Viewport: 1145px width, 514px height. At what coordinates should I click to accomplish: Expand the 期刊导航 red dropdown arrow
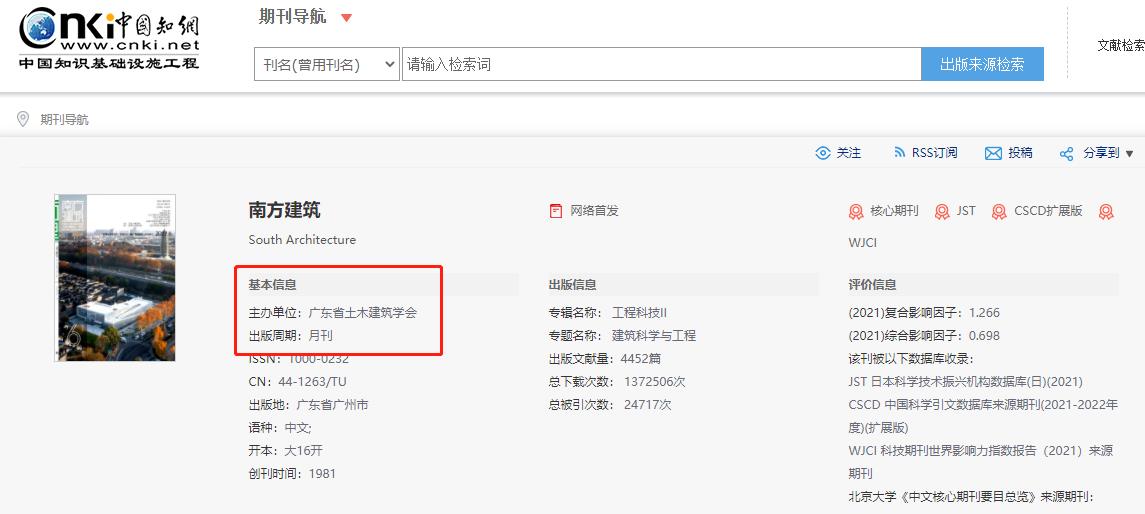coord(346,18)
